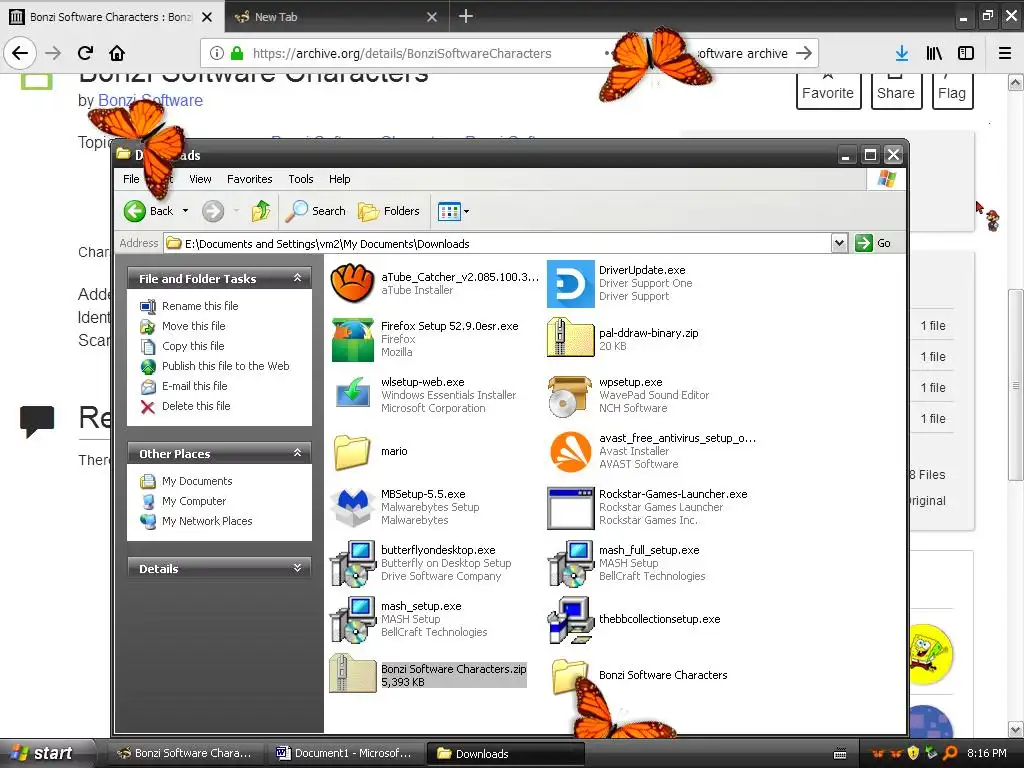Image resolution: width=1024 pixels, height=768 pixels.
Task: Open My Computer in Other Places
Action: point(194,501)
